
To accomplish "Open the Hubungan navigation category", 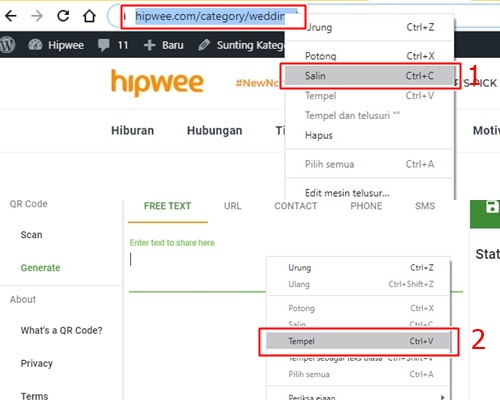I will pyautogui.click(x=214, y=130).
